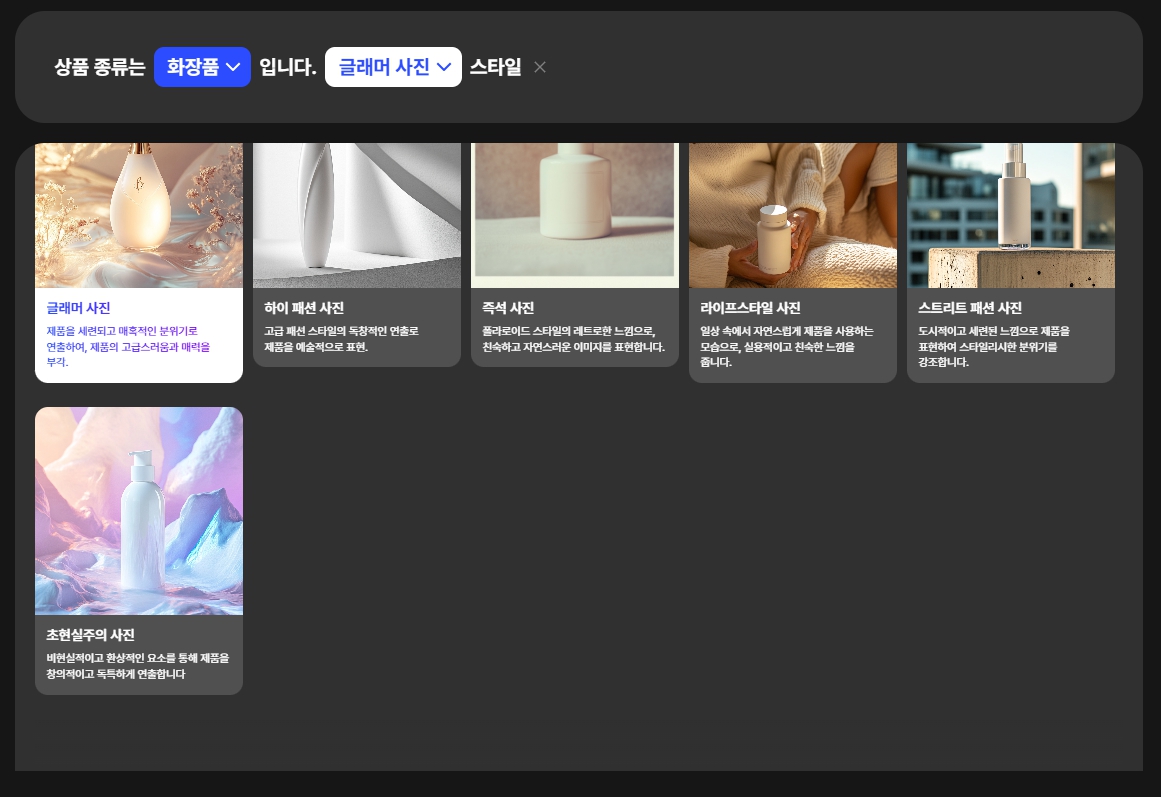1161x797 pixels.
Task: Choose the 스트리트 패션 사진 thumbnail
Action: click(x=1011, y=216)
